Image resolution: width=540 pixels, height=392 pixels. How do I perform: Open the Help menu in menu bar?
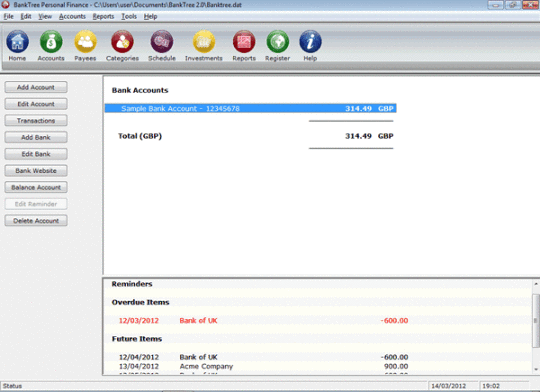[x=150, y=16]
